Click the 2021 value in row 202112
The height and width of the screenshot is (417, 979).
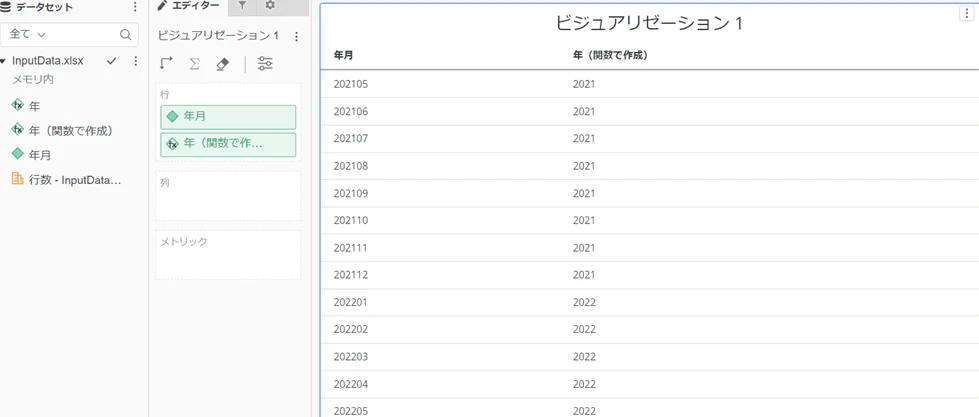point(584,275)
